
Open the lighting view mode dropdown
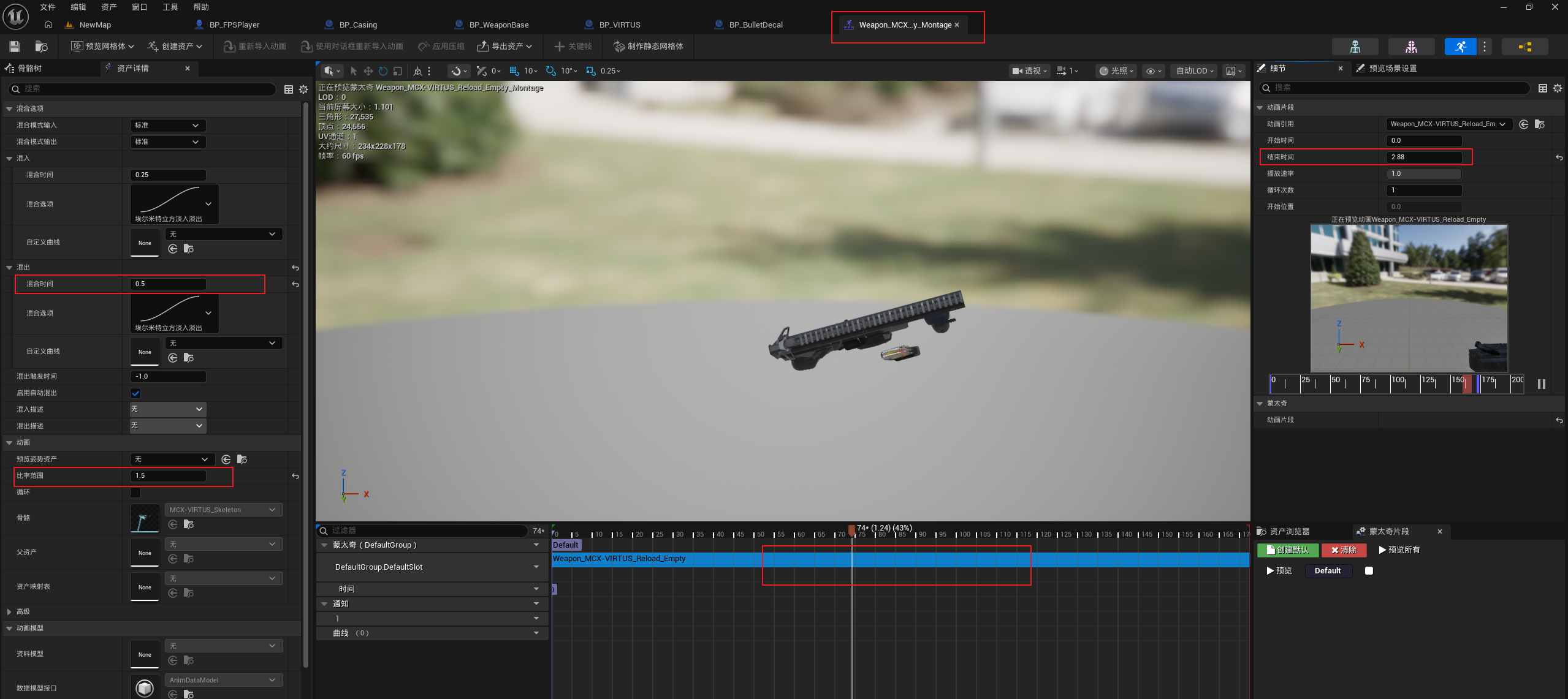point(1116,71)
